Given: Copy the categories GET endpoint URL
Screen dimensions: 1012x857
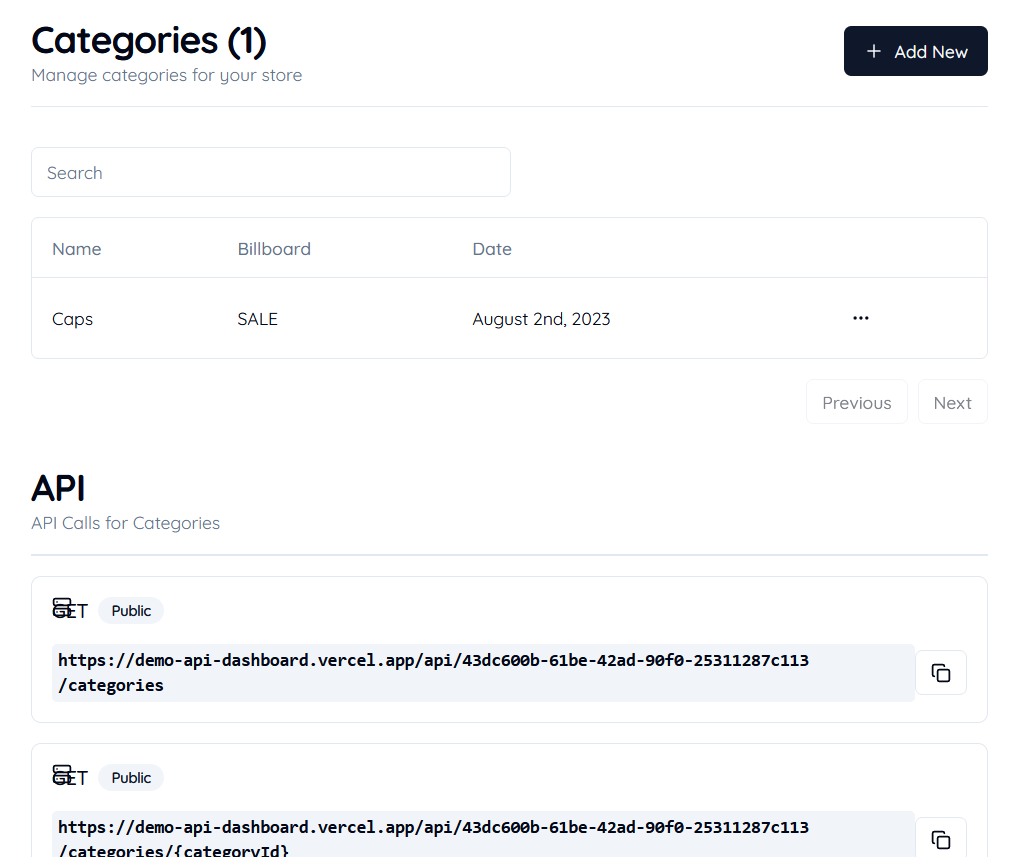Looking at the screenshot, I should click(x=940, y=672).
